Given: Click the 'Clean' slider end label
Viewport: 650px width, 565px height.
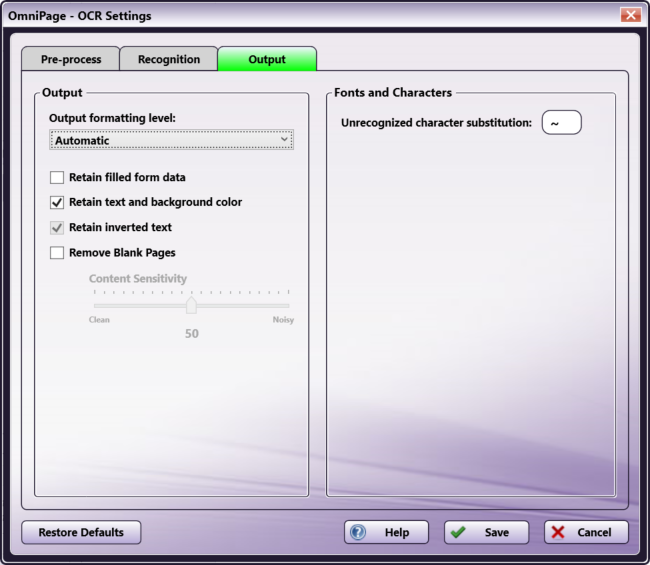Looking at the screenshot, I should pos(99,320).
